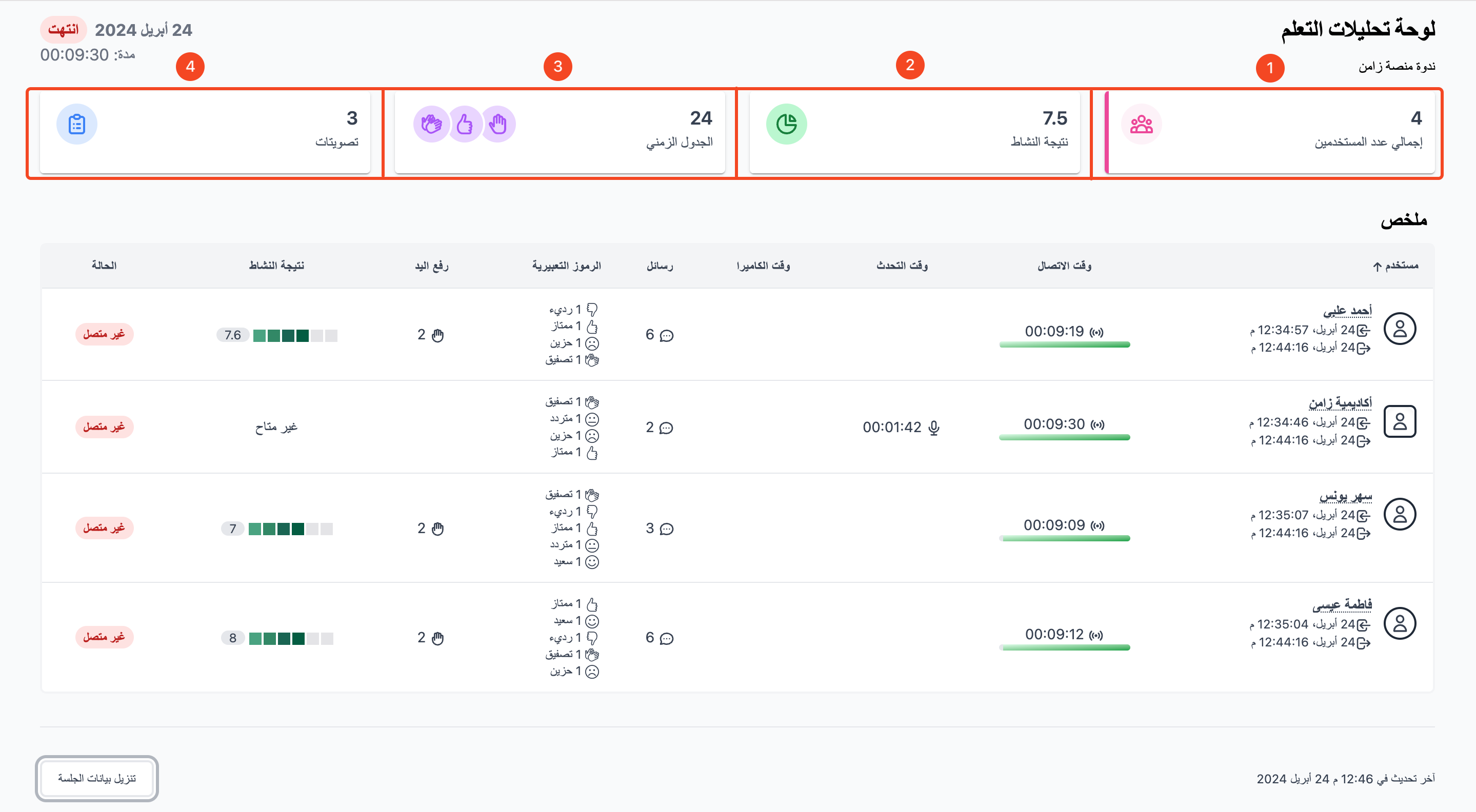Screen dimensions: 1476x812
Task: Click the online signal icon beside 00:09:12
Action: pyautogui.click(x=1095, y=635)
